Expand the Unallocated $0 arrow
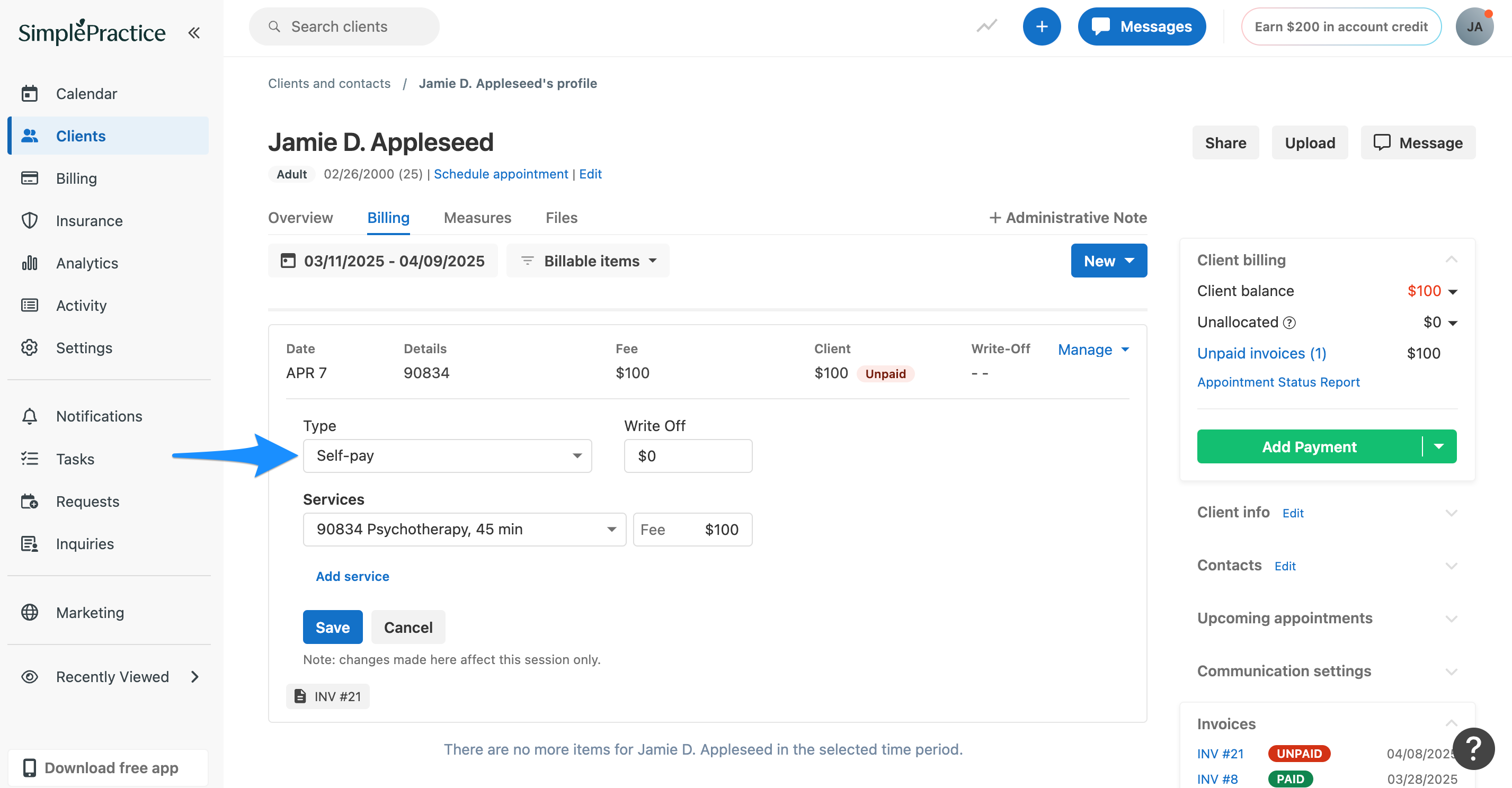 coord(1453,323)
